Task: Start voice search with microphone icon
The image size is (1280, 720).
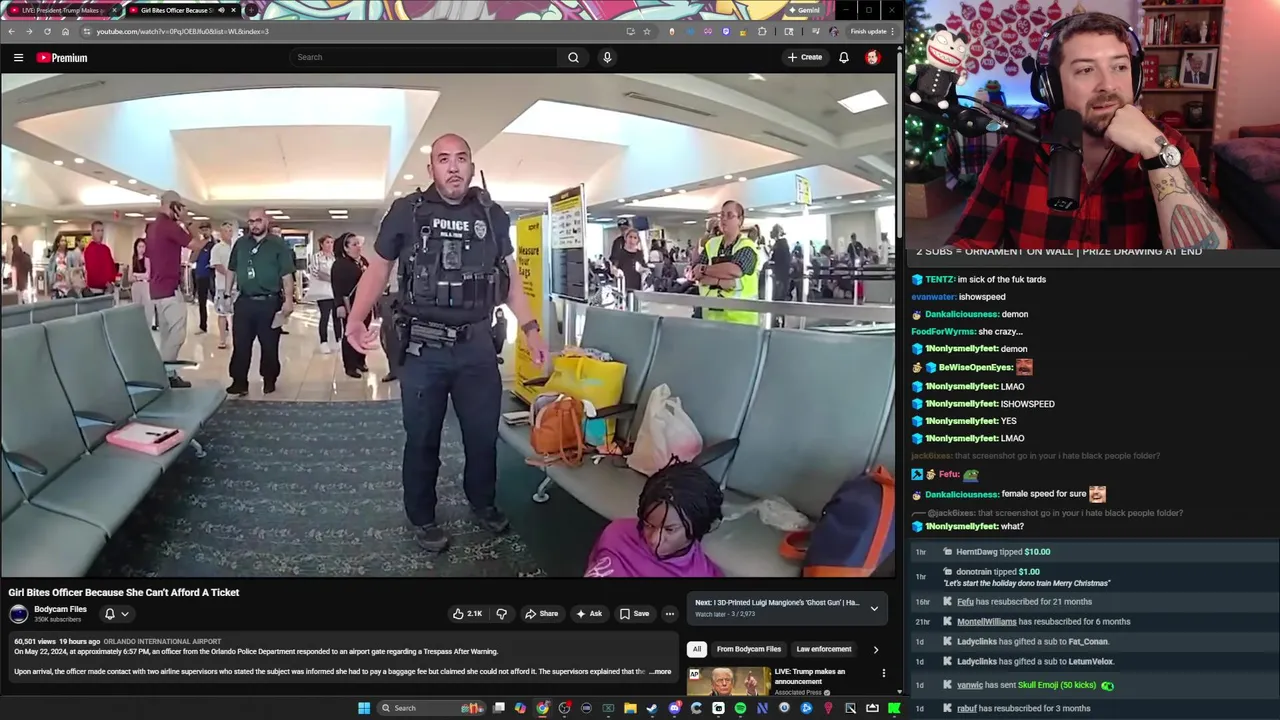Action: [606, 57]
